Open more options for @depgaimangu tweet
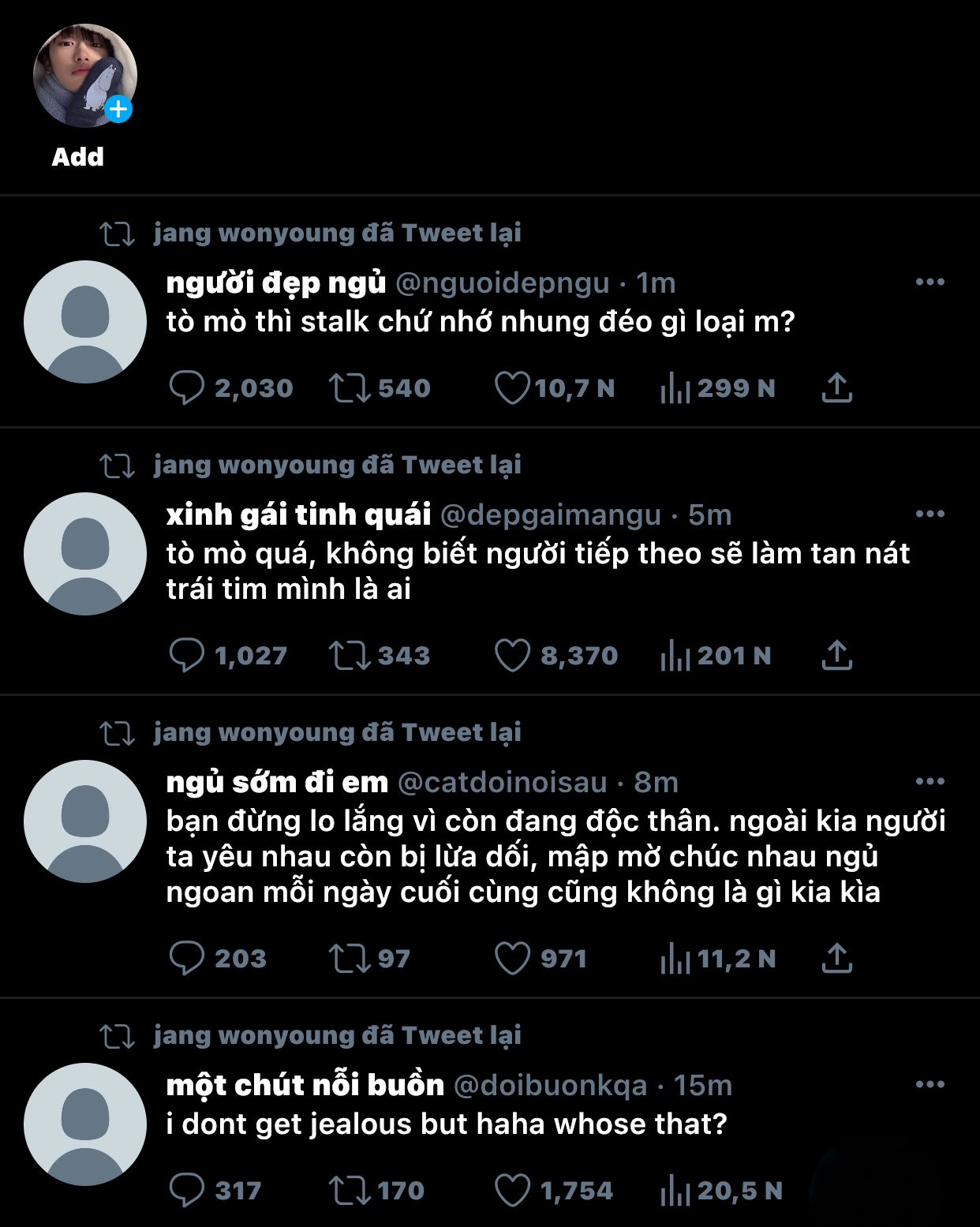The width and height of the screenshot is (980, 1227). 930,514
